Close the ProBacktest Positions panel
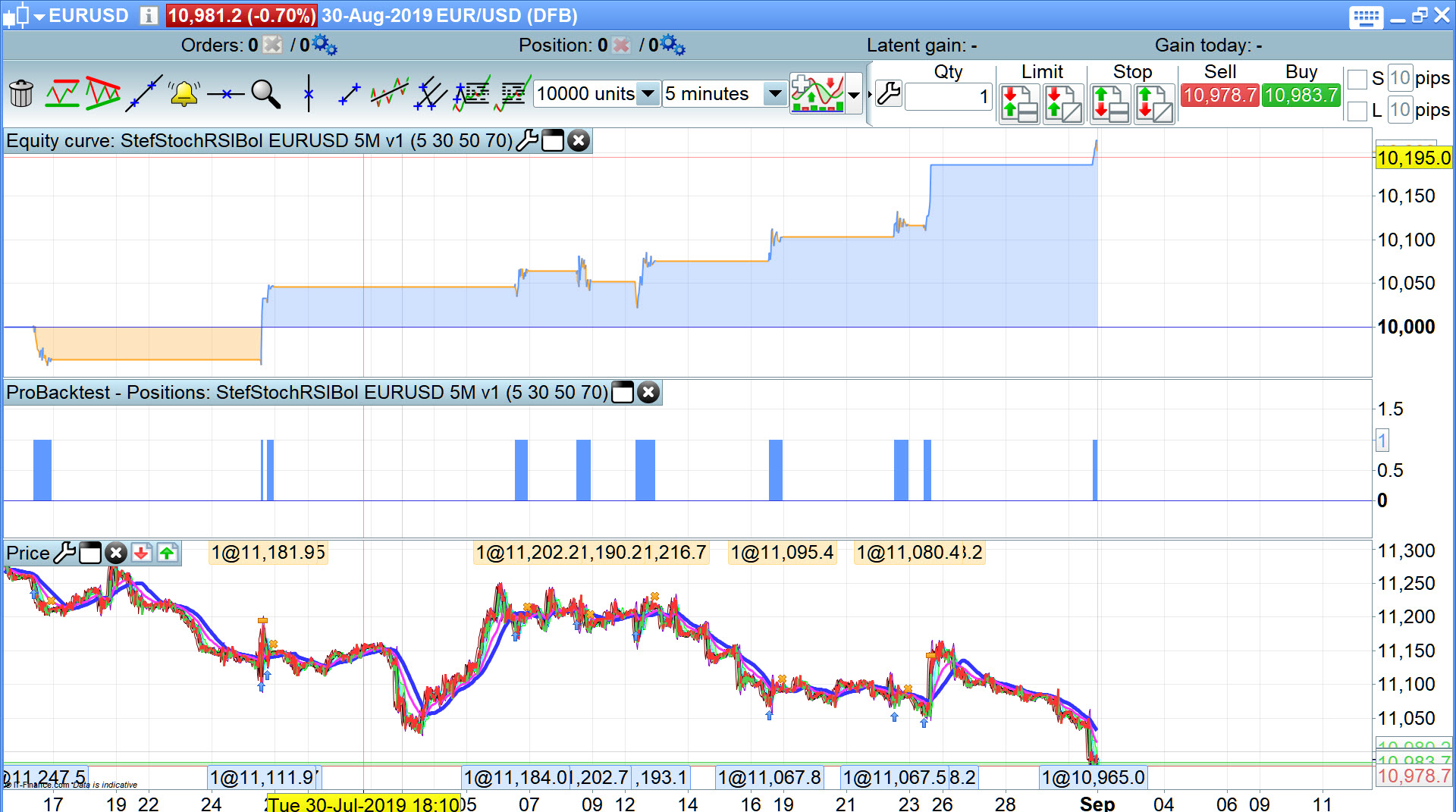 click(x=648, y=392)
